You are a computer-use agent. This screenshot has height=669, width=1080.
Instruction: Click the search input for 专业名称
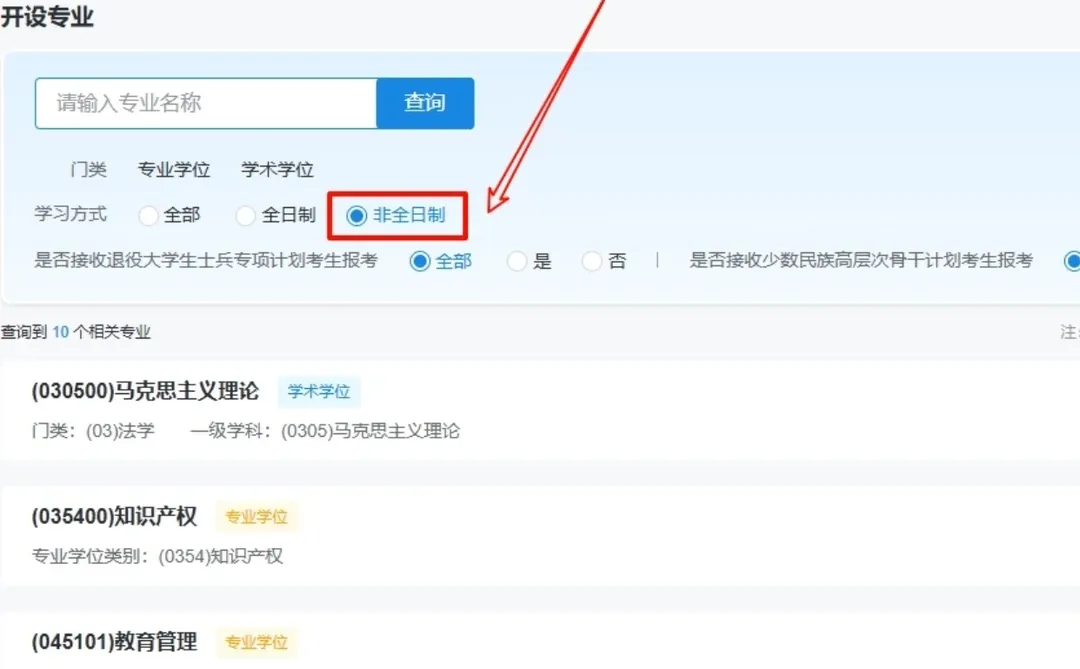(x=200, y=103)
